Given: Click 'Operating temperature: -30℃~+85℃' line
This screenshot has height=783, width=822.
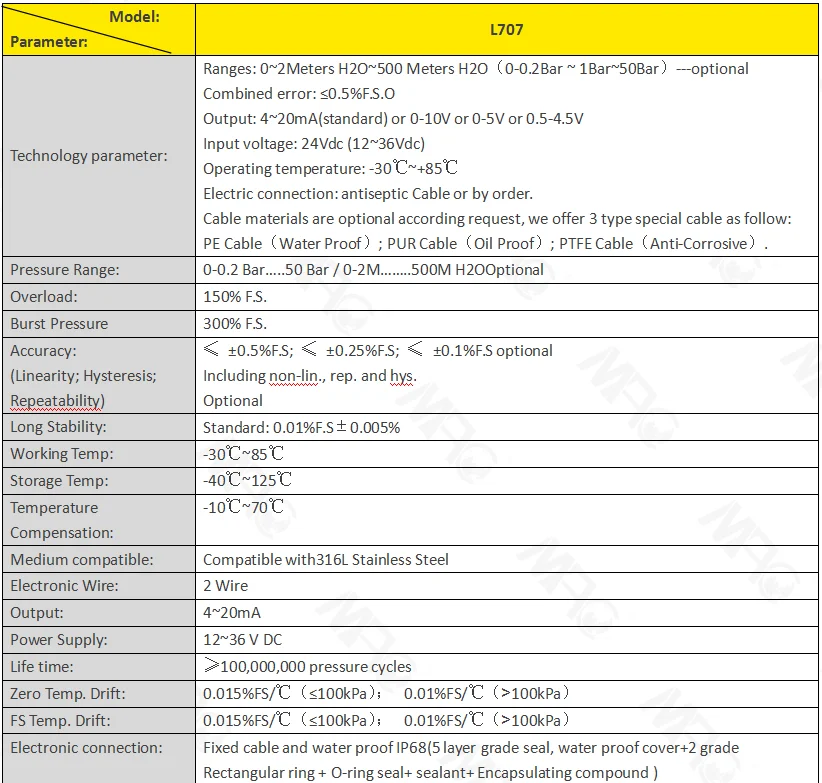Looking at the screenshot, I should [x=330, y=168].
